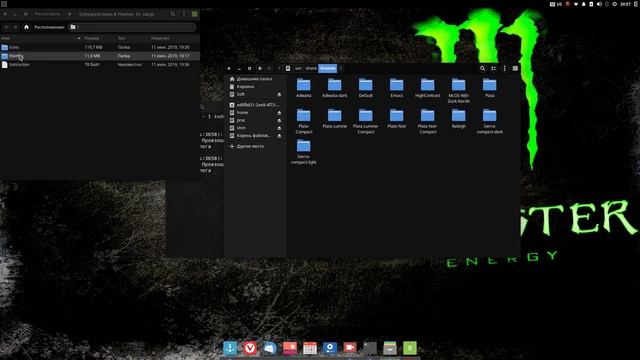Sort archive list by modified date column
This screenshot has width=640, height=360.
[x=174, y=38]
